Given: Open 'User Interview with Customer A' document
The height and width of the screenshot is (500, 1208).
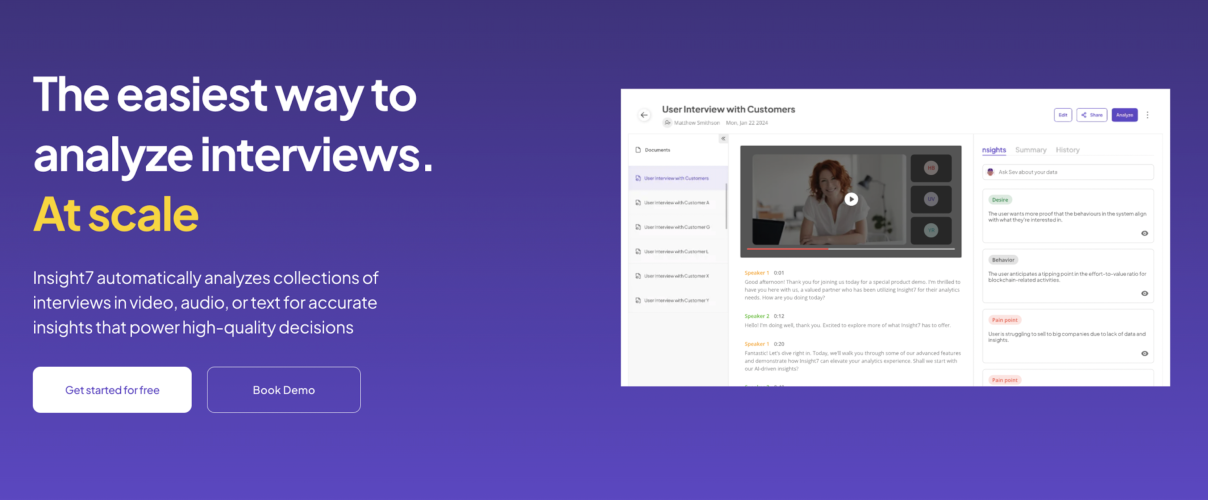Looking at the screenshot, I should tap(678, 202).
